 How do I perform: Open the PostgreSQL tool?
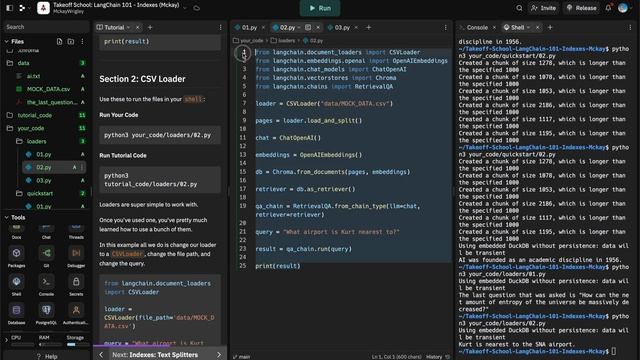click(x=46, y=313)
